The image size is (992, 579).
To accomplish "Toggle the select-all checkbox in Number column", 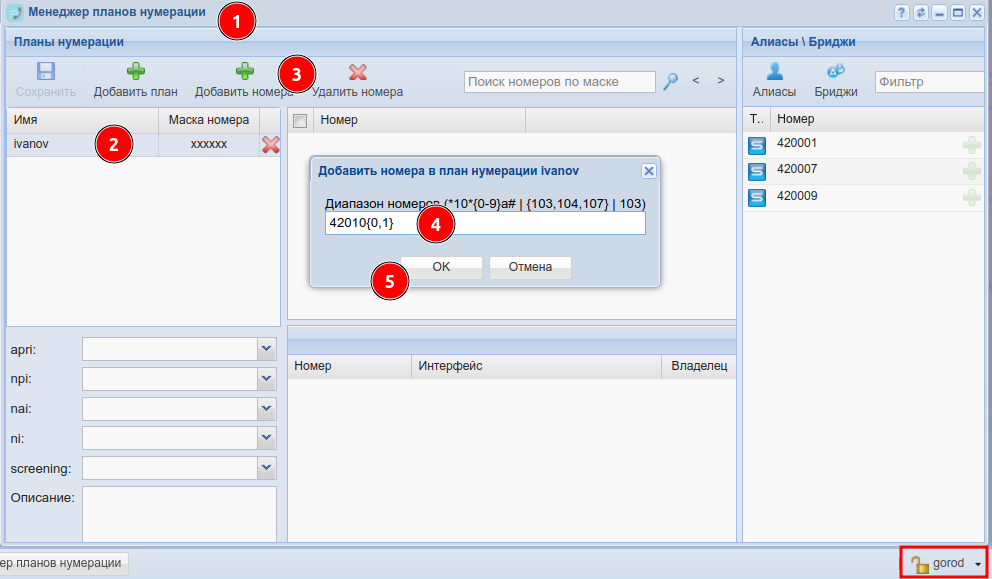I will coord(299,120).
